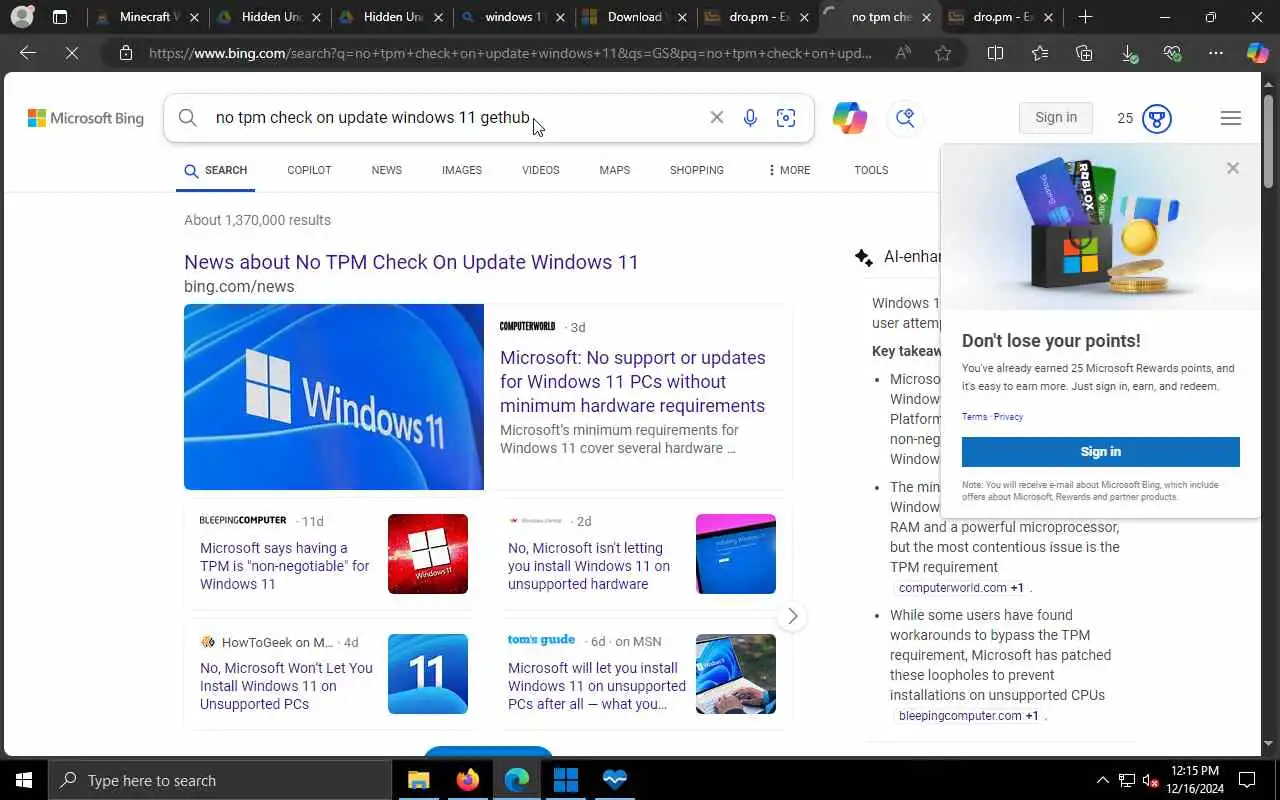Screen dimensions: 1280x800
Task: Open Edge Settings and more menu
Action: pos(1216,53)
